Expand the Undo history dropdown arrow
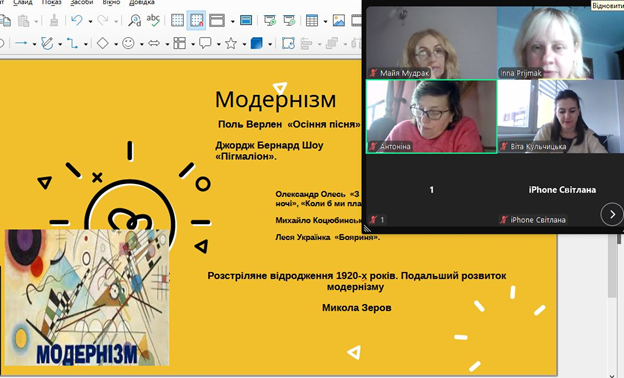Image resolution: width=624 pixels, height=378 pixels. (x=90, y=21)
